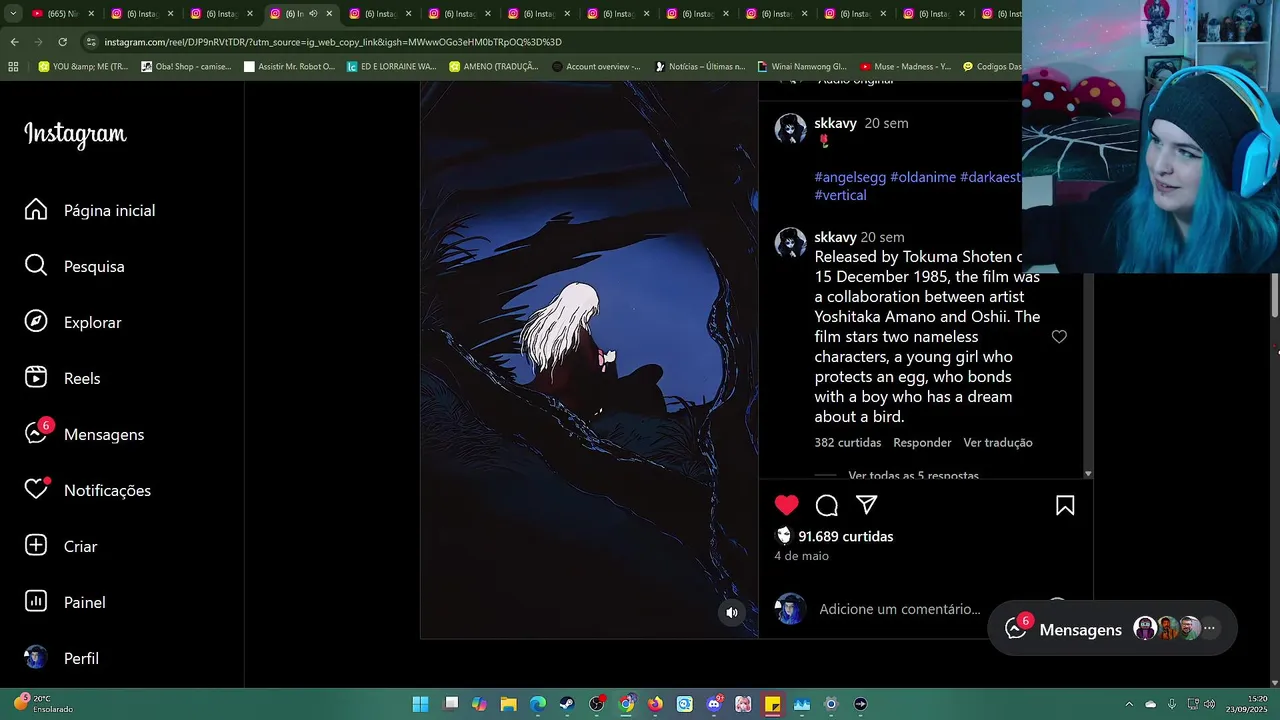
Task: Close the (665) YouTube tab
Action: coord(91,14)
